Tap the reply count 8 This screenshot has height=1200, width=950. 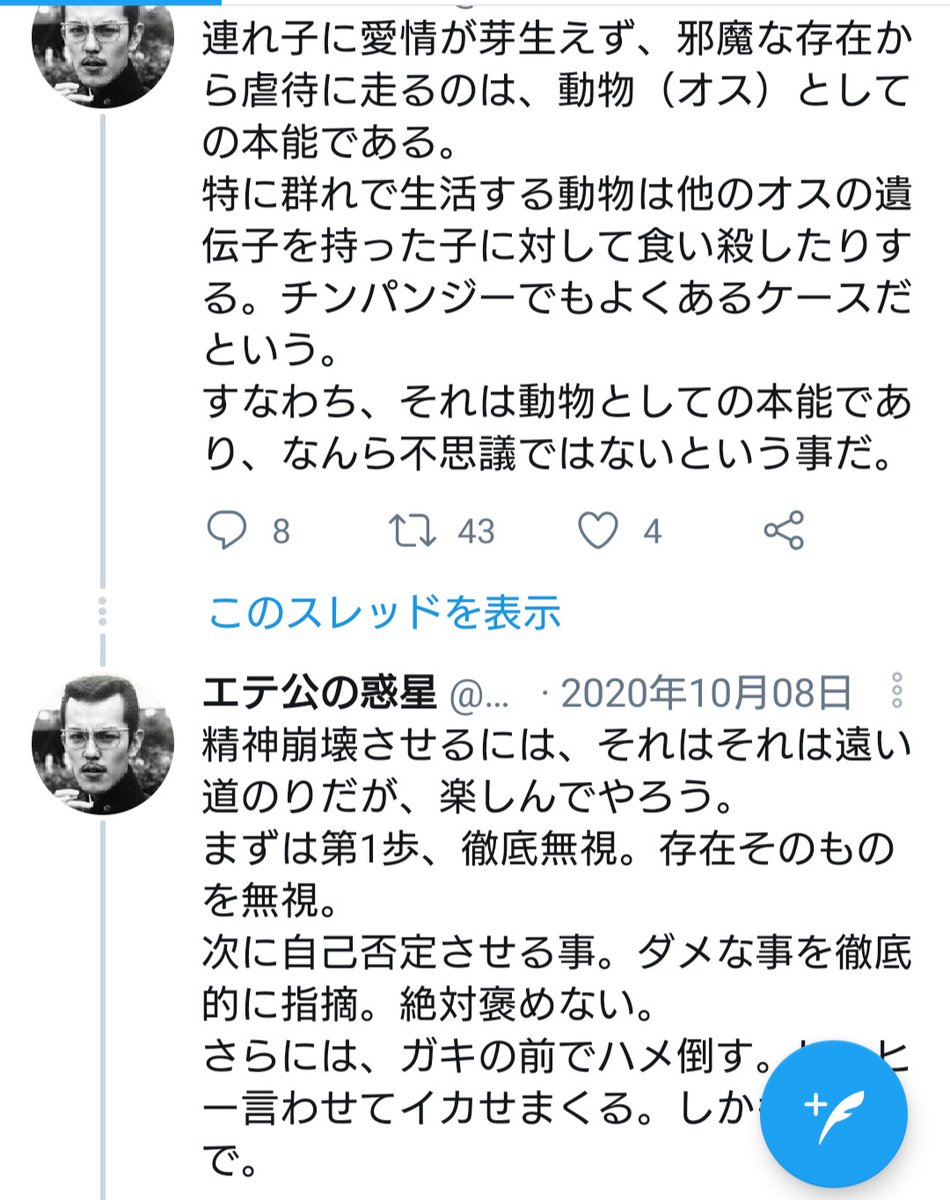click(x=281, y=532)
